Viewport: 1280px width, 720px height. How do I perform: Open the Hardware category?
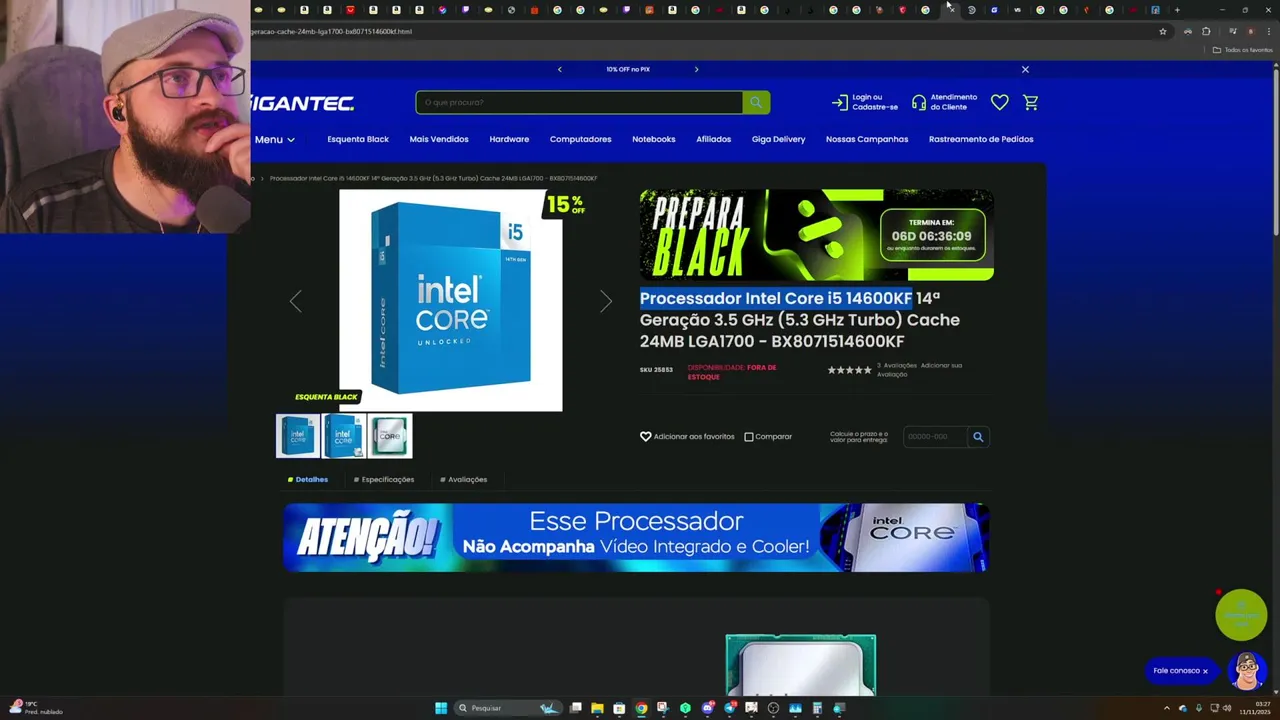[x=509, y=139]
